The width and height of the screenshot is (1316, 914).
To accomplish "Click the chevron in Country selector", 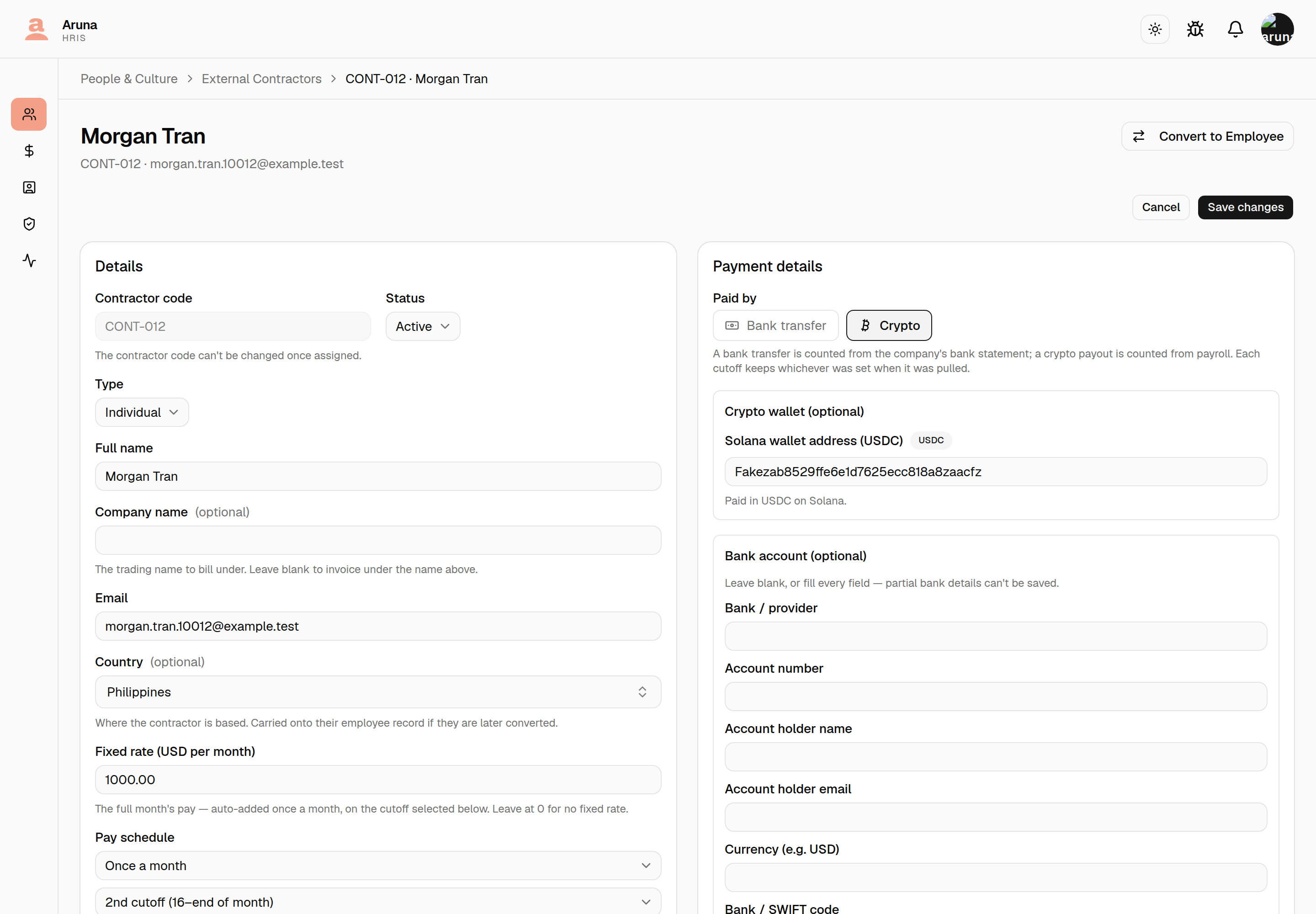I will 642,692.
